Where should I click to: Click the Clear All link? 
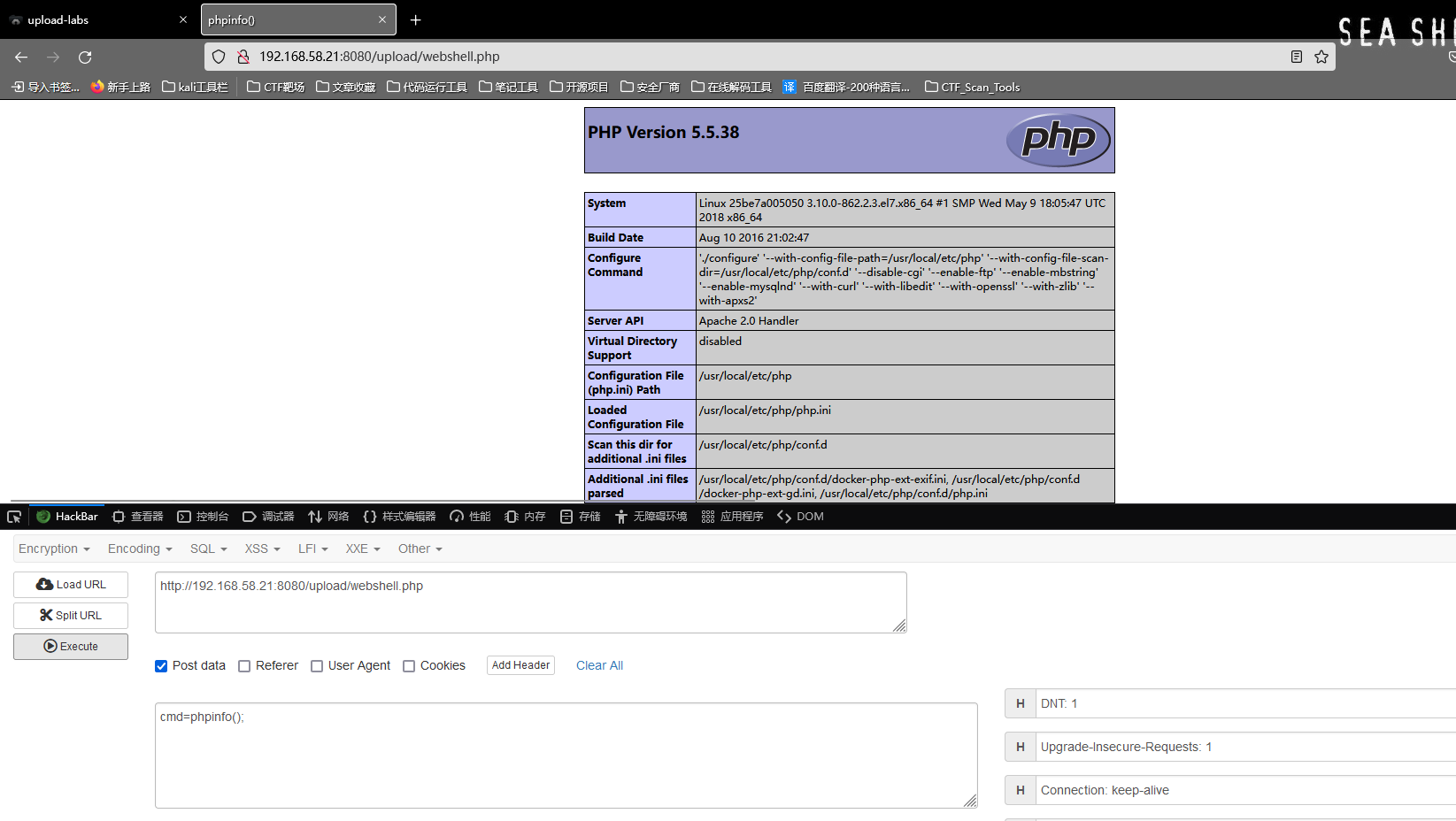point(599,665)
